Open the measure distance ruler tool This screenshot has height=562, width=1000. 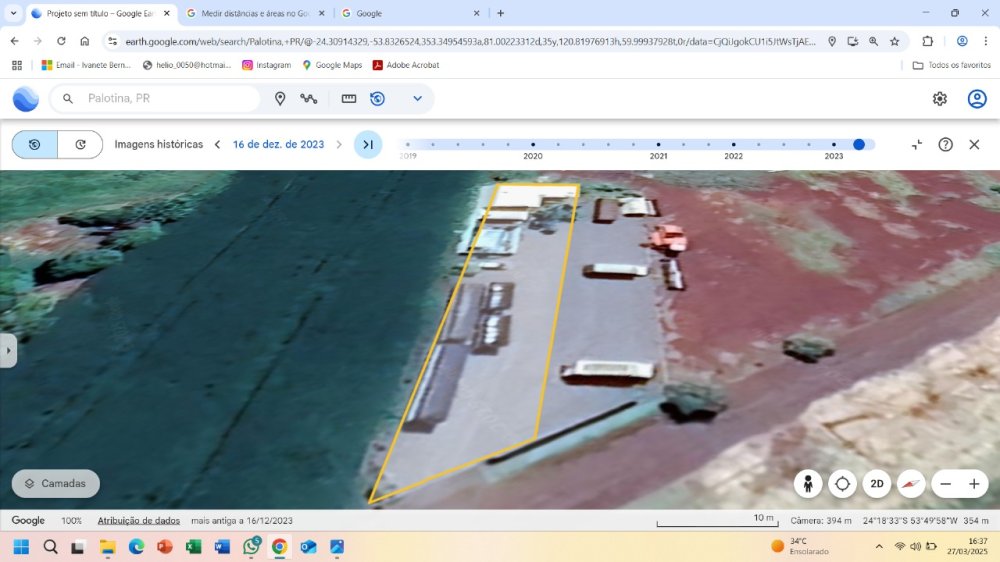[x=348, y=98]
